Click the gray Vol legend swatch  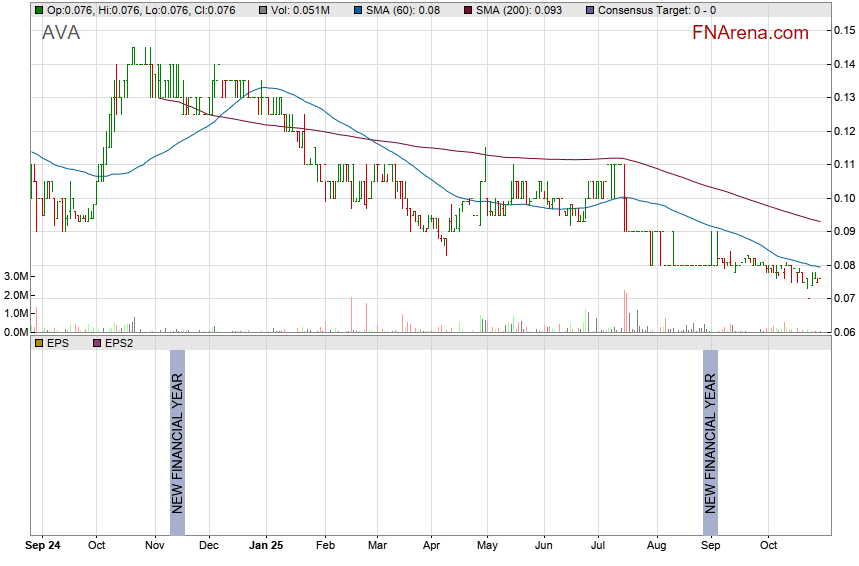coord(262,10)
